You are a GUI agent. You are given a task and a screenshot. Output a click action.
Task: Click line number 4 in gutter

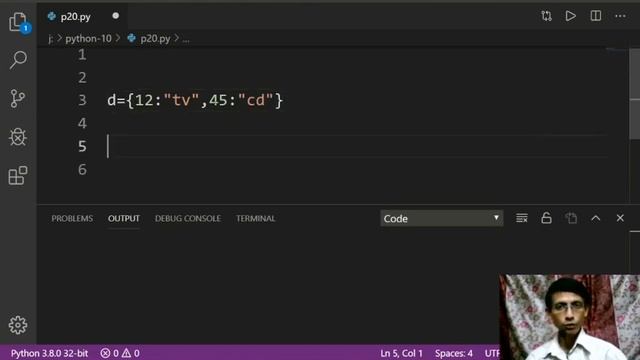click(x=82, y=123)
